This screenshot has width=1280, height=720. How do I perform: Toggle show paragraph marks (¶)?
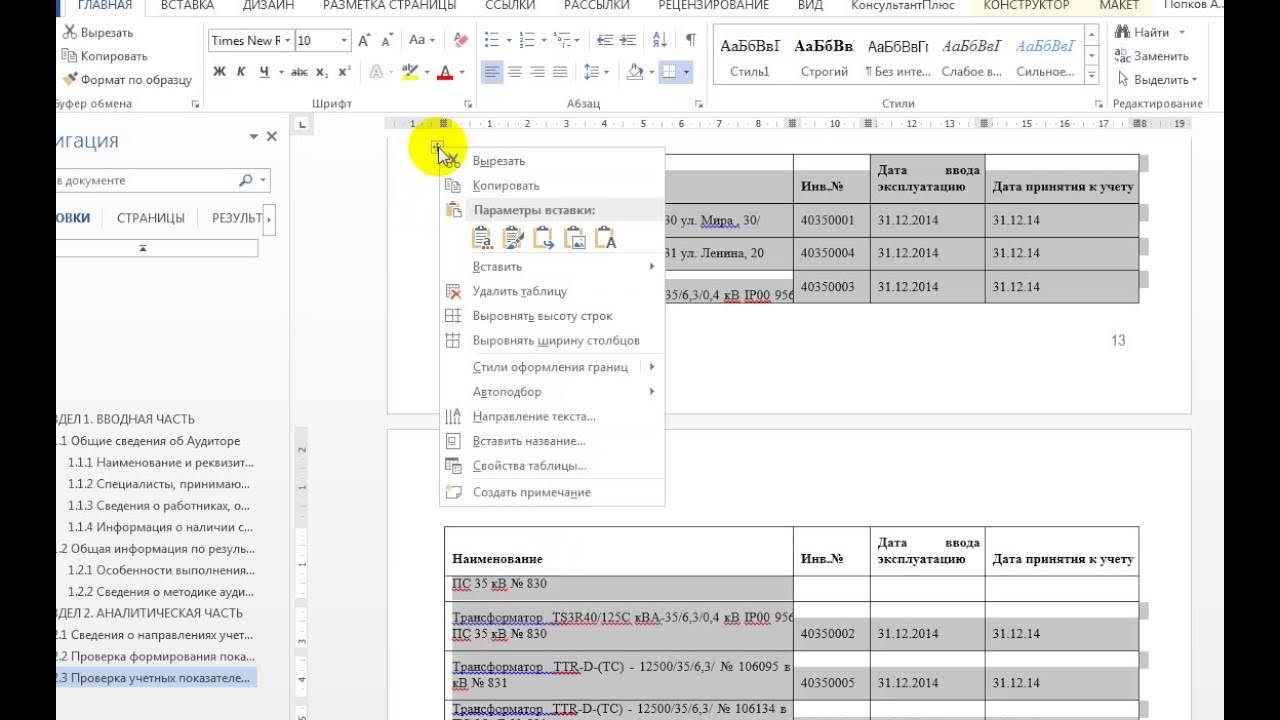690,40
